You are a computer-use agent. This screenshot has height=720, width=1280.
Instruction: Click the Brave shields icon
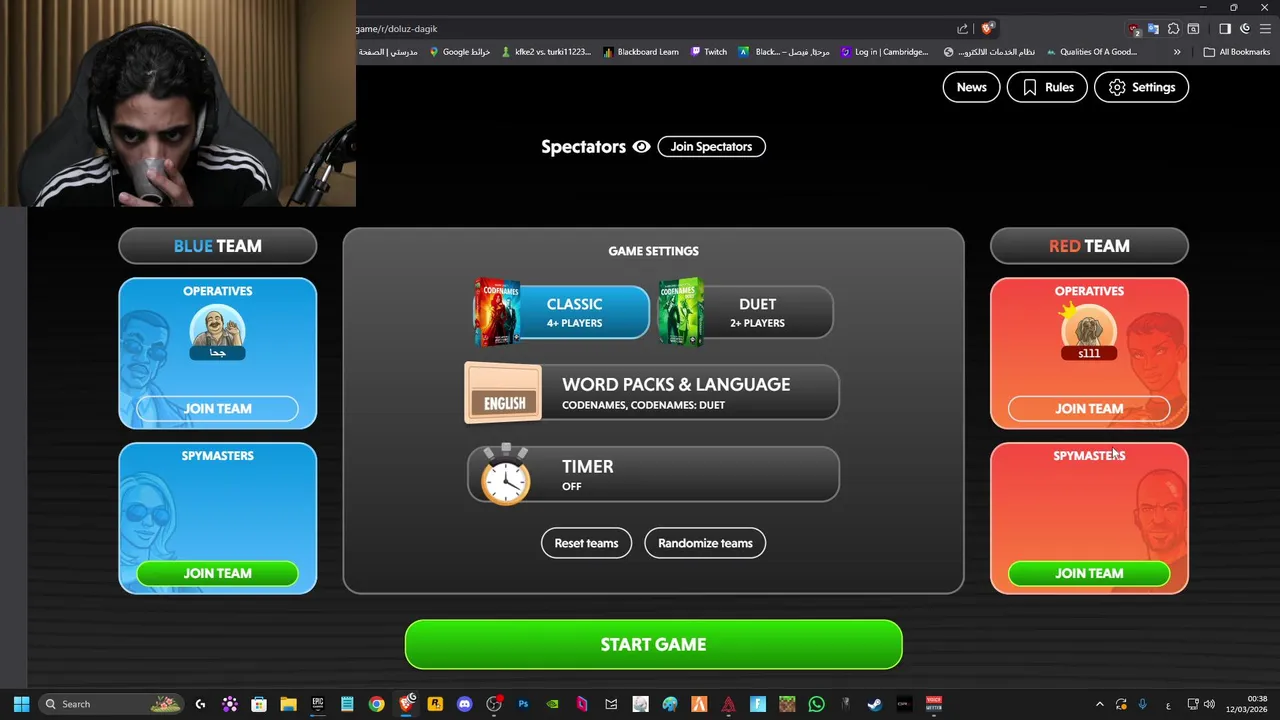click(987, 29)
